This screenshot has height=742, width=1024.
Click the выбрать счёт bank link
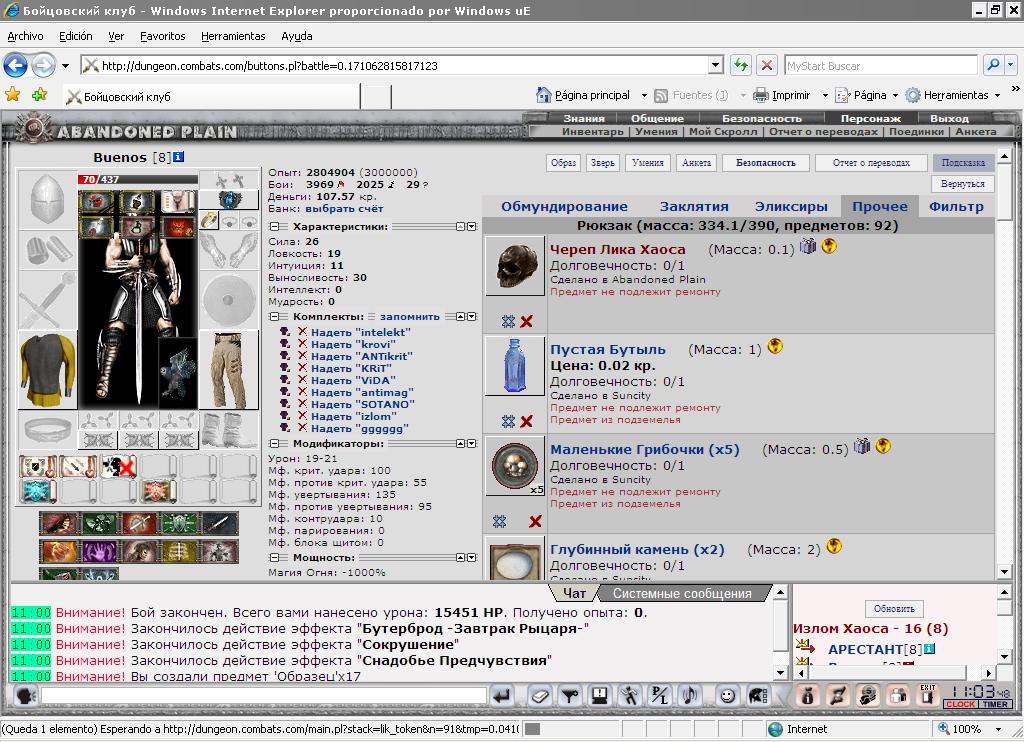click(344, 208)
